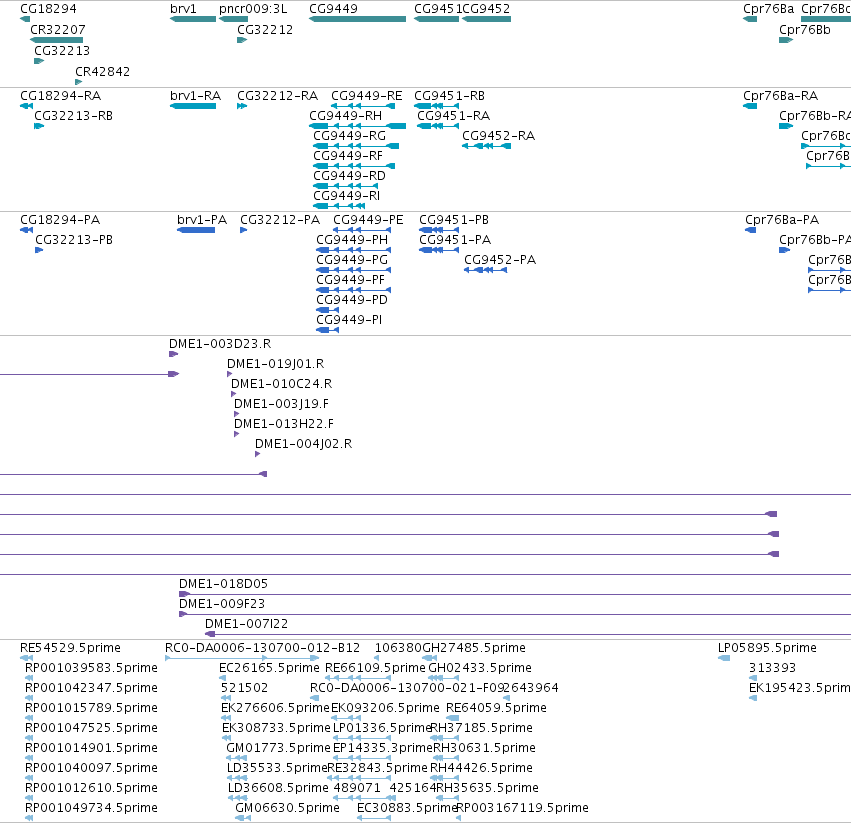851x823 pixels.
Task: Click protein CG9451-PA
Action: [455, 240]
